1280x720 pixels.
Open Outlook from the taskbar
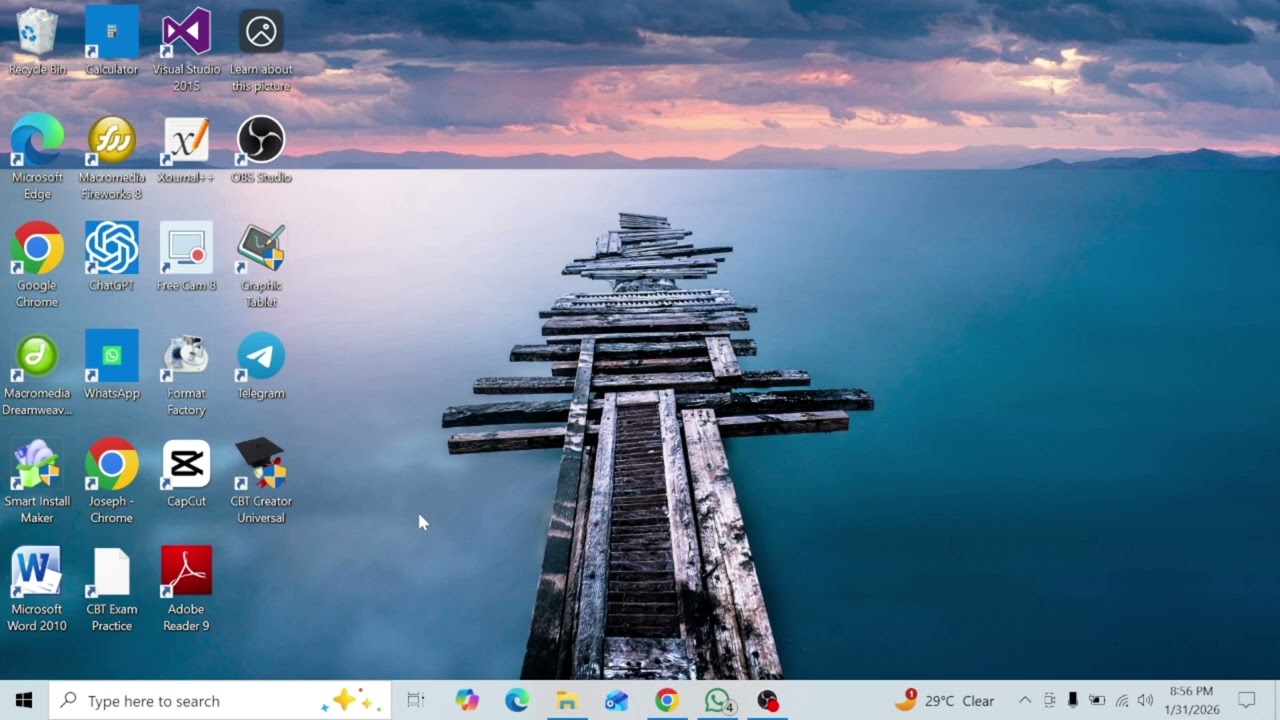617,701
